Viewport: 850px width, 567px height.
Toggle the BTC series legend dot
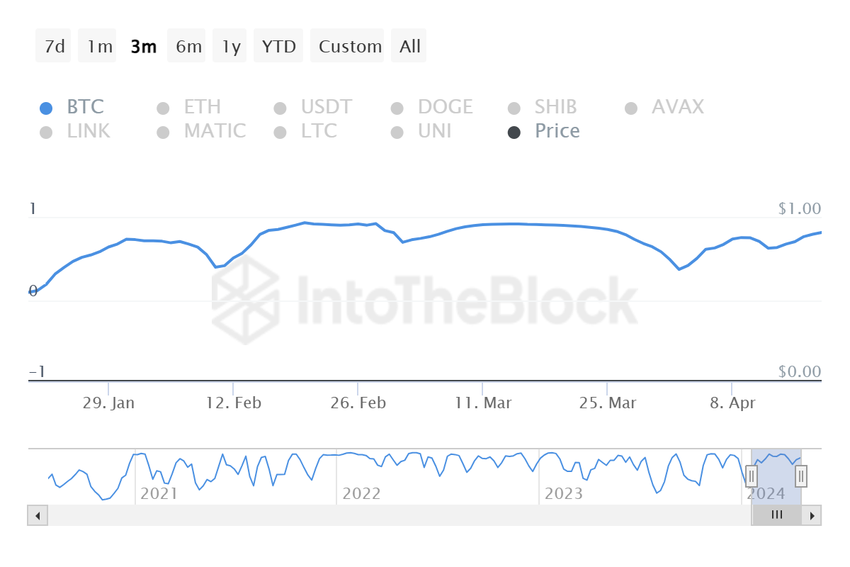coord(46,108)
